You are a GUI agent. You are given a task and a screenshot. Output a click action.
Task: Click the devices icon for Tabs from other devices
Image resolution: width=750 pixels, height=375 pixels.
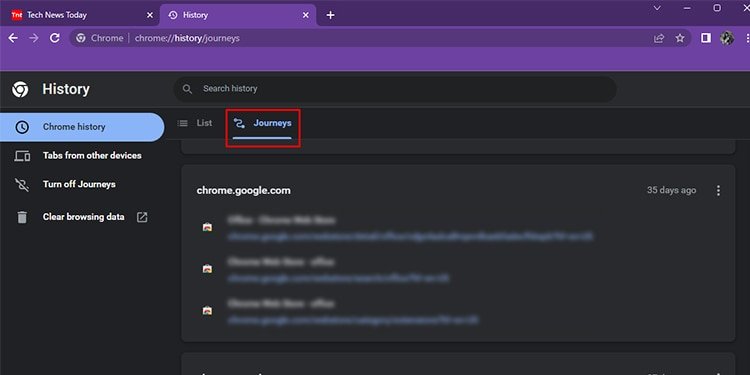coord(22,156)
